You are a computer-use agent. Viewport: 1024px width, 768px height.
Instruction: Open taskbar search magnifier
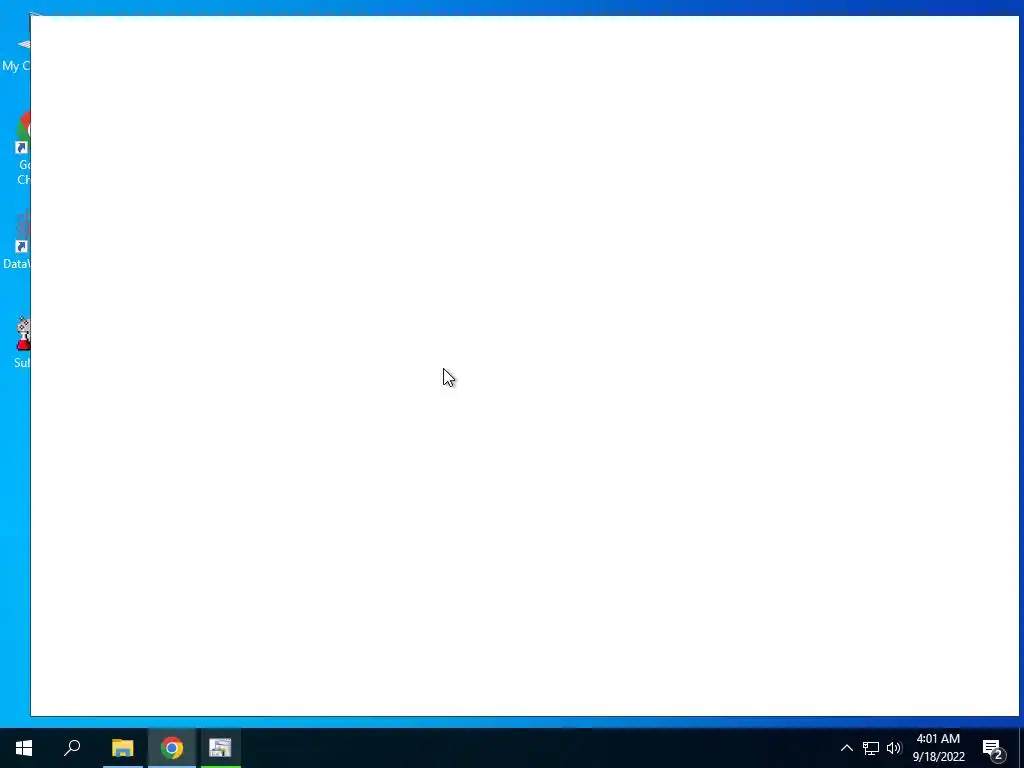click(72, 748)
